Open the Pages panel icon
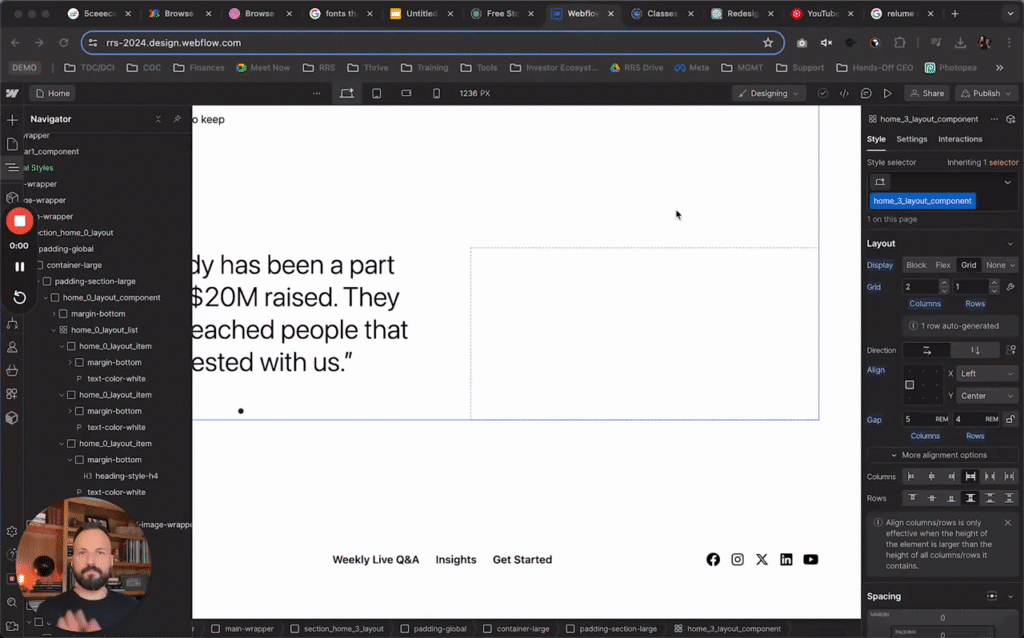1024x638 pixels. tap(11, 144)
